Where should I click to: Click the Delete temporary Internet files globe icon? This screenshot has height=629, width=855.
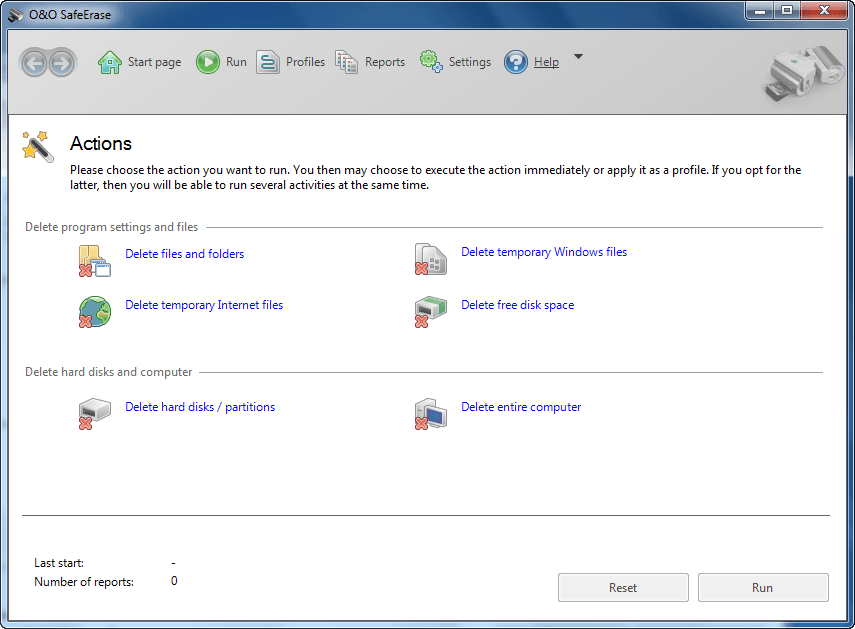[x=94, y=311]
